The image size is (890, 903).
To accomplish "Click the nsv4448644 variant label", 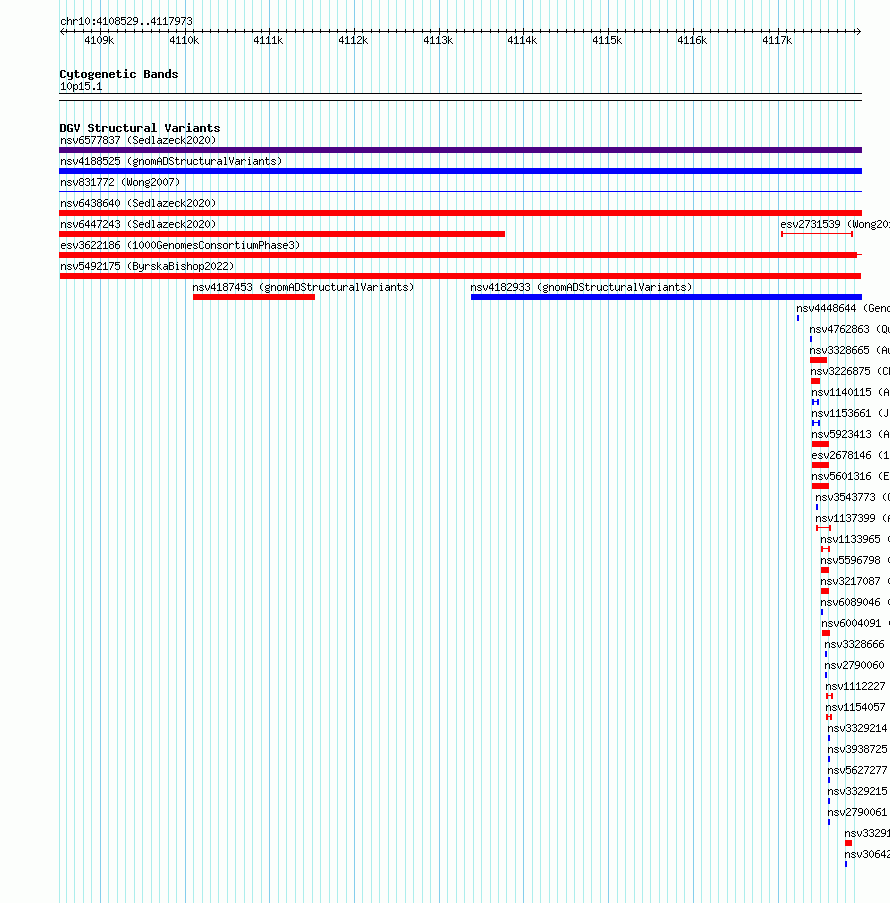I will [x=843, y=308].
